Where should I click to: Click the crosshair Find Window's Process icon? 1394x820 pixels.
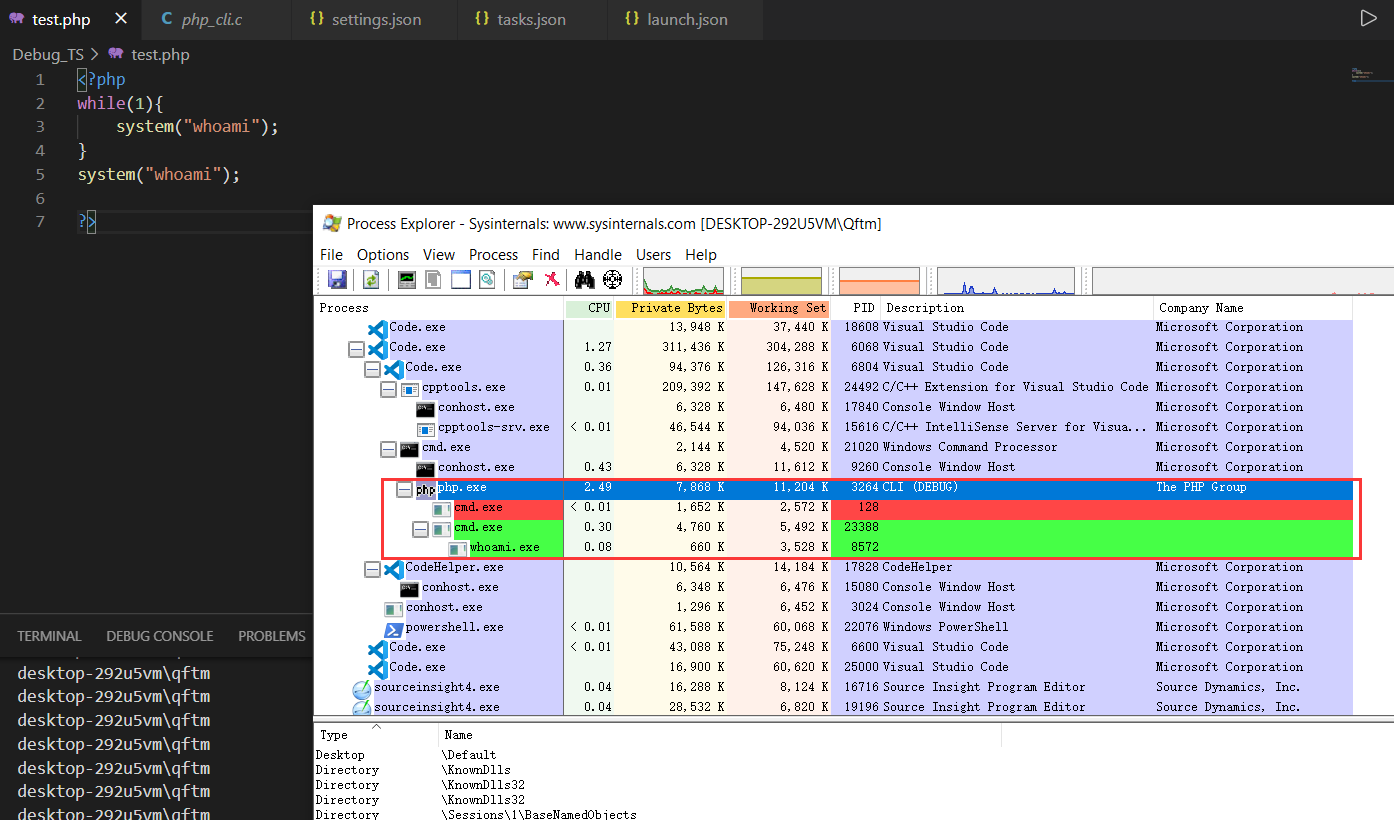point(613,280)
